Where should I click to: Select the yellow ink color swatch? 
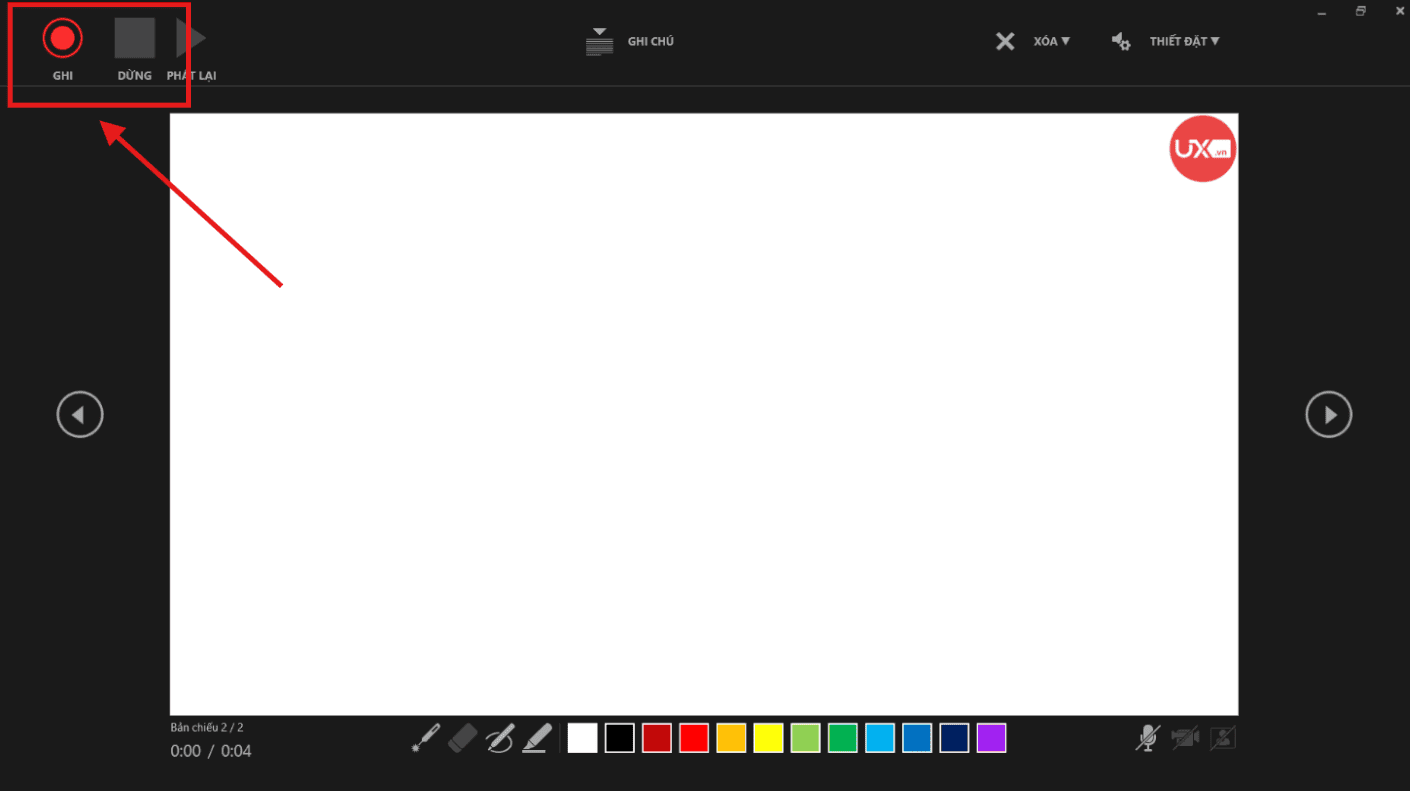pos(768,738)
